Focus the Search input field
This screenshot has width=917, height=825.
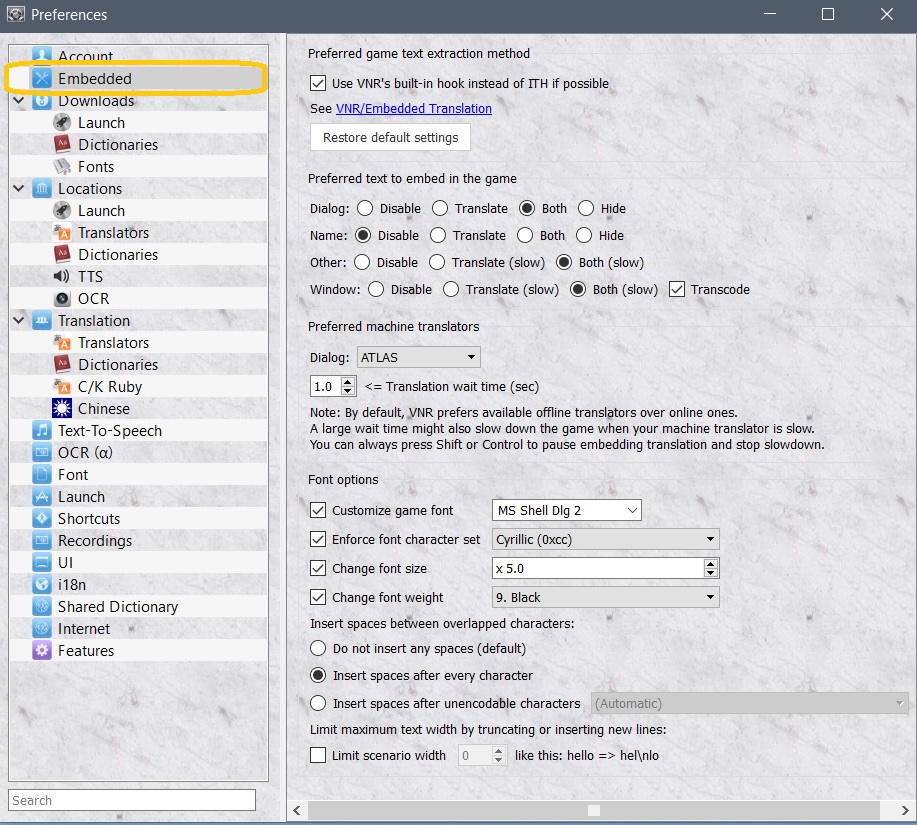coord(132,800)
